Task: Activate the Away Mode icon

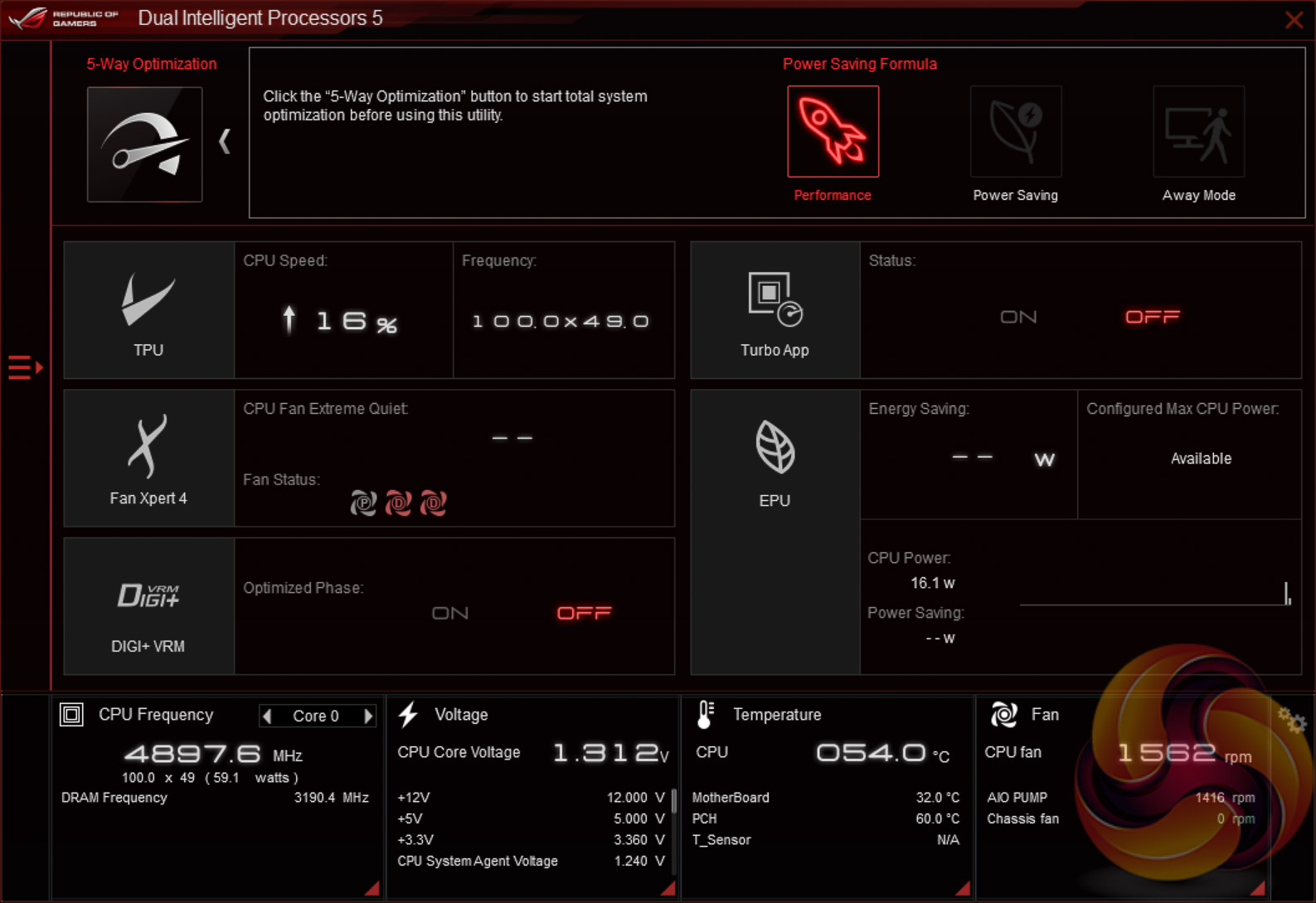Action: pyautogui.click(x=1198, y=131)
